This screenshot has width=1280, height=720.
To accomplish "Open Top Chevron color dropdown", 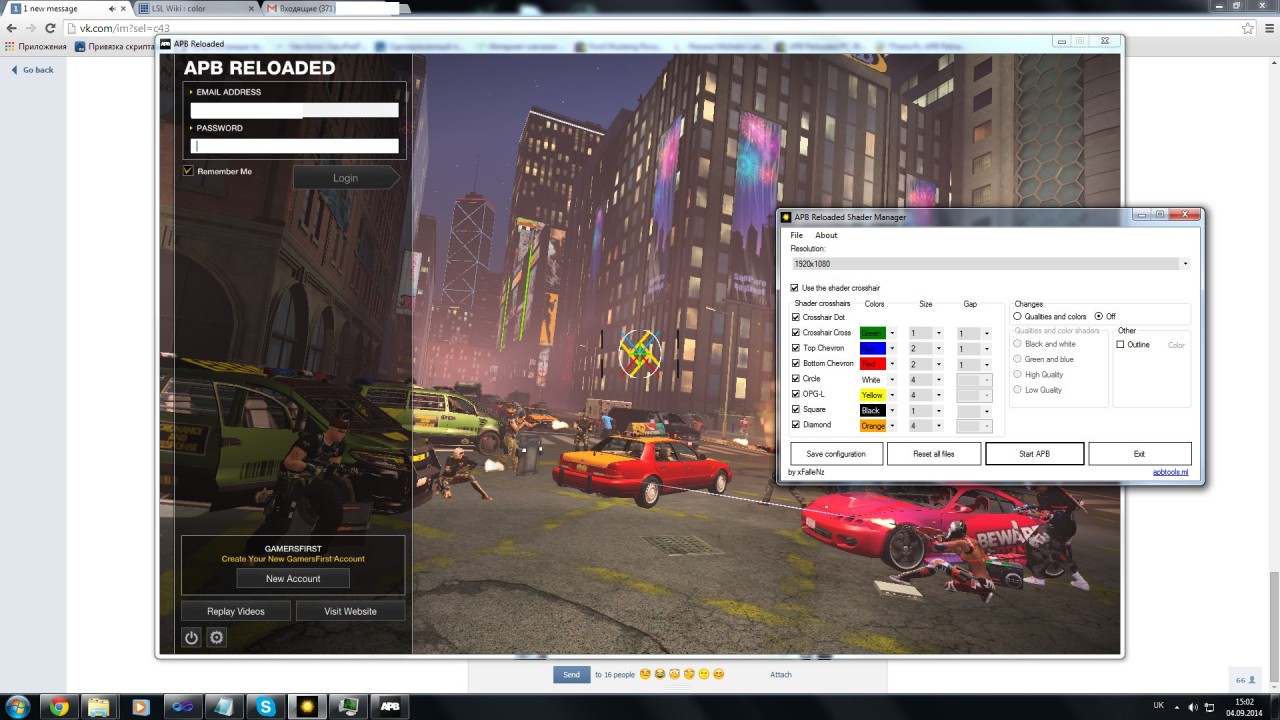I will [892, 349].
